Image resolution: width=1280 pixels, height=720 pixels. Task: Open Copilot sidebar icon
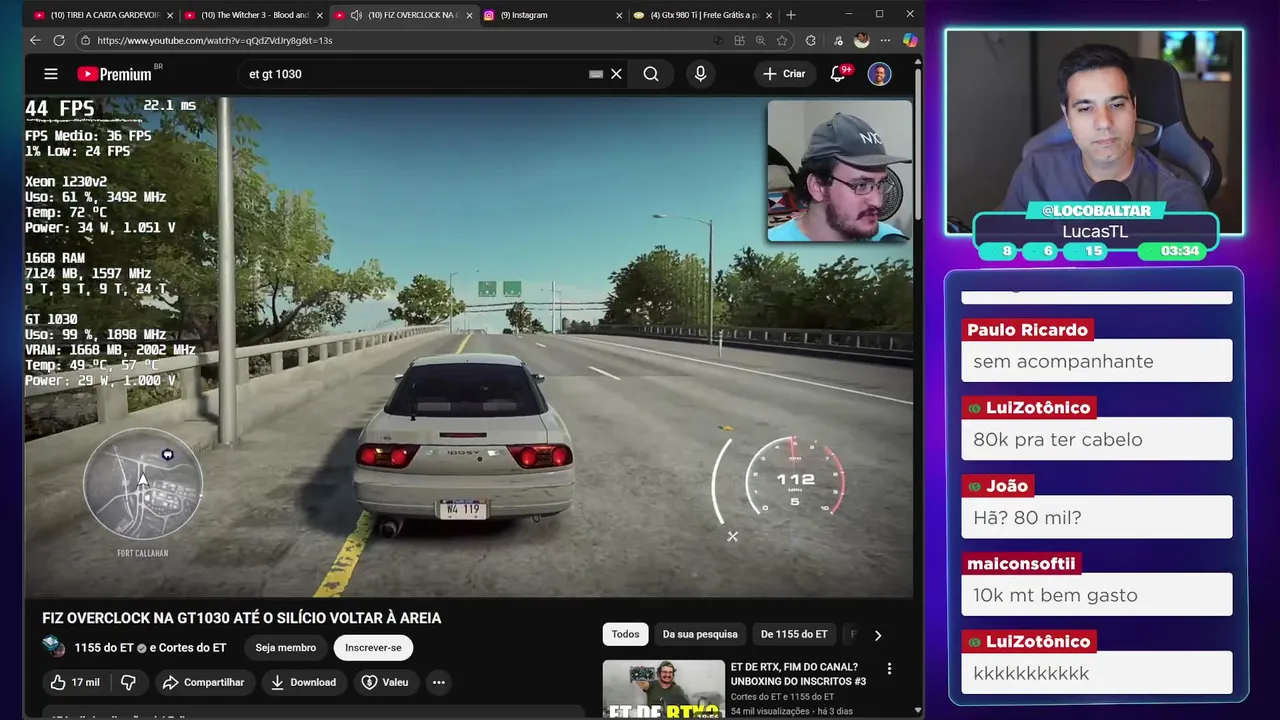coord(909,40)
